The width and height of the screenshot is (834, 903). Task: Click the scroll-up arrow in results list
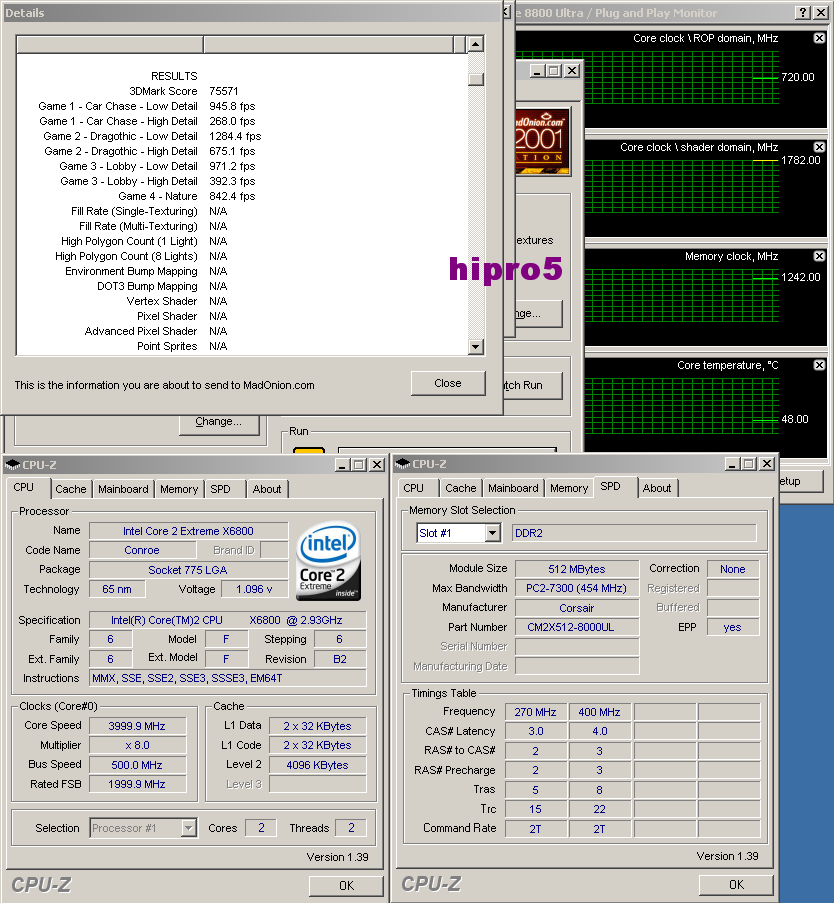pos(473,44)
